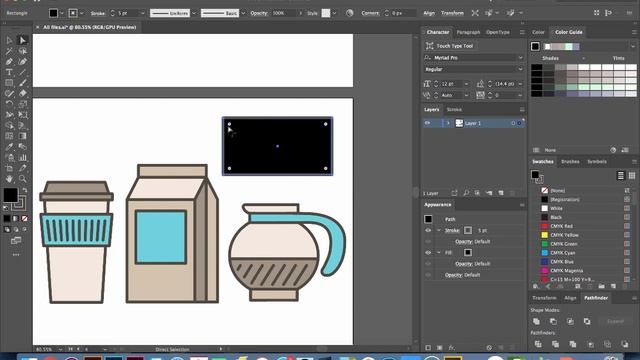This screenshot has height=360, width=640.
Task: Select the Type tool
Action: point(9,72)
